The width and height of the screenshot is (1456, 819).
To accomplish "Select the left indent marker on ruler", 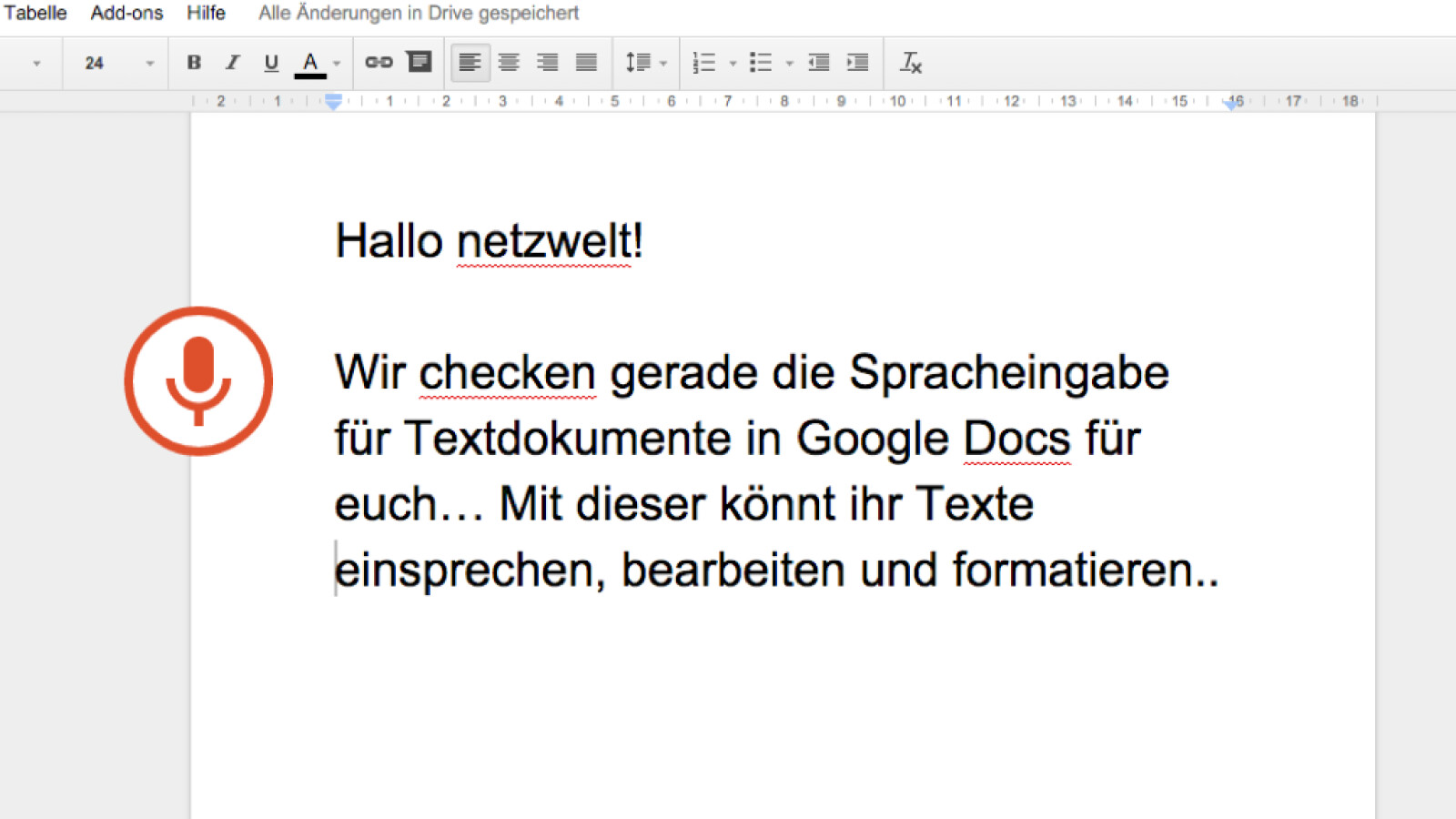I will 334,103.
